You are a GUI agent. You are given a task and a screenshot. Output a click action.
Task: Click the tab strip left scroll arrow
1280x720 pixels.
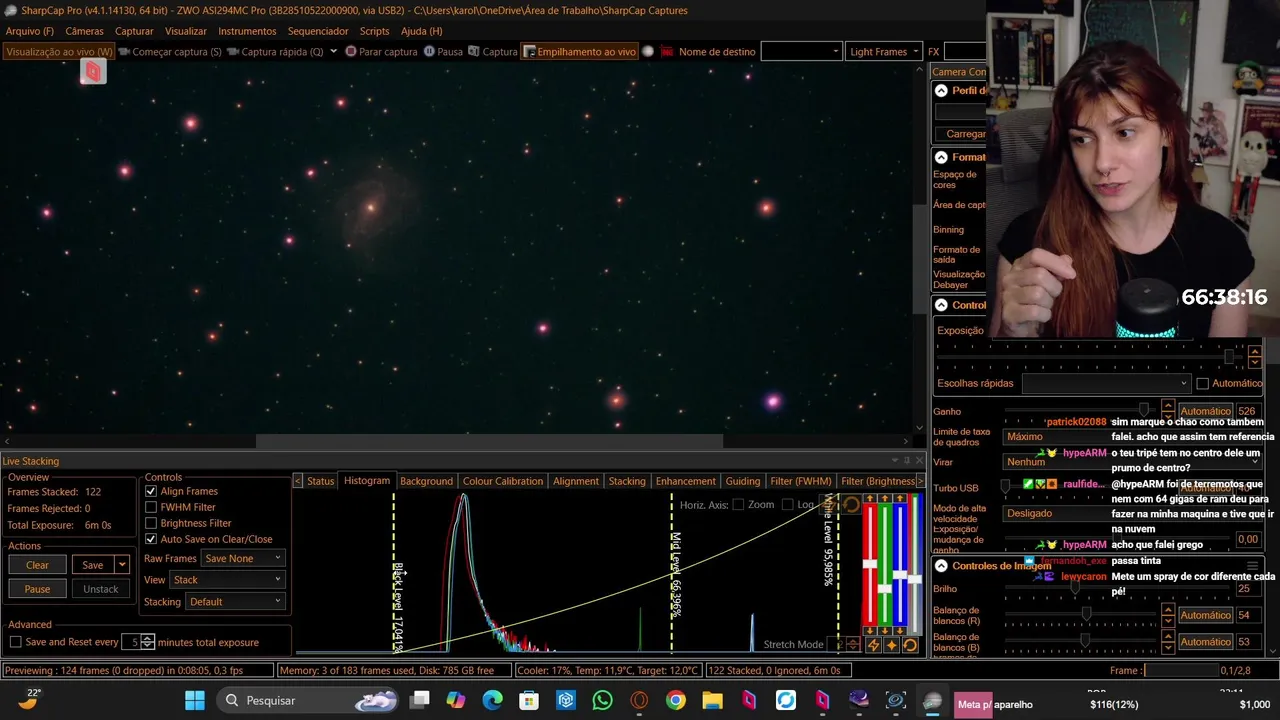(x=297, y=481)
